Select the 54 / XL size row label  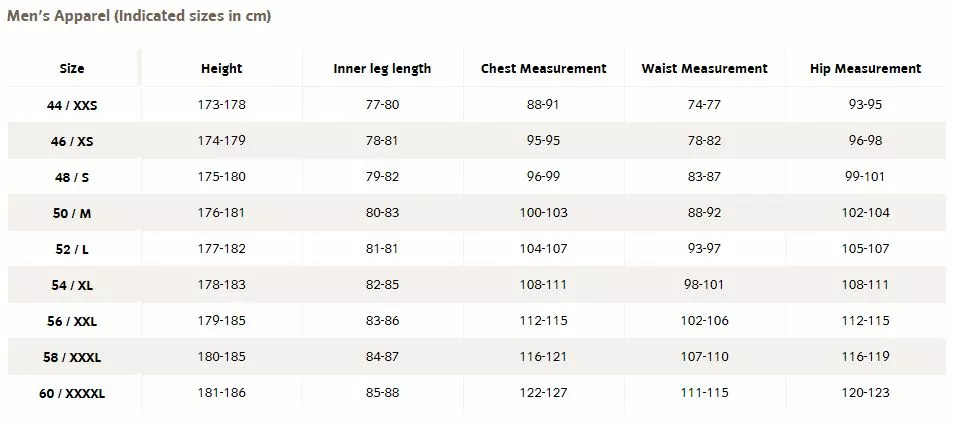tap(72, 285)
